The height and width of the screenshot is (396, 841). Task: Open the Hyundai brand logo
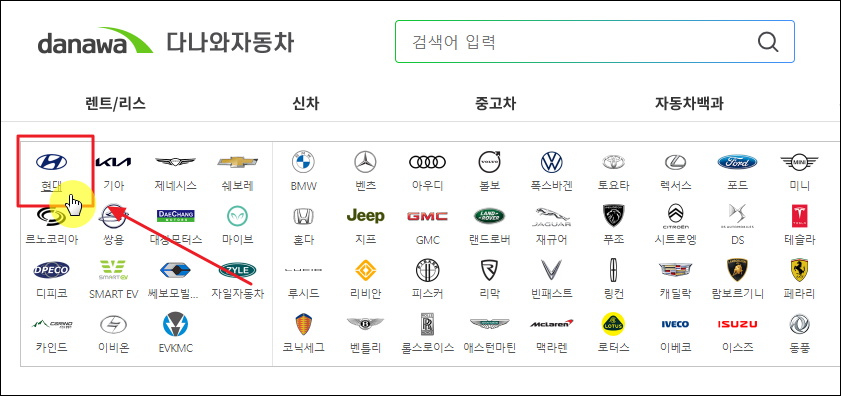pos(51,161)
